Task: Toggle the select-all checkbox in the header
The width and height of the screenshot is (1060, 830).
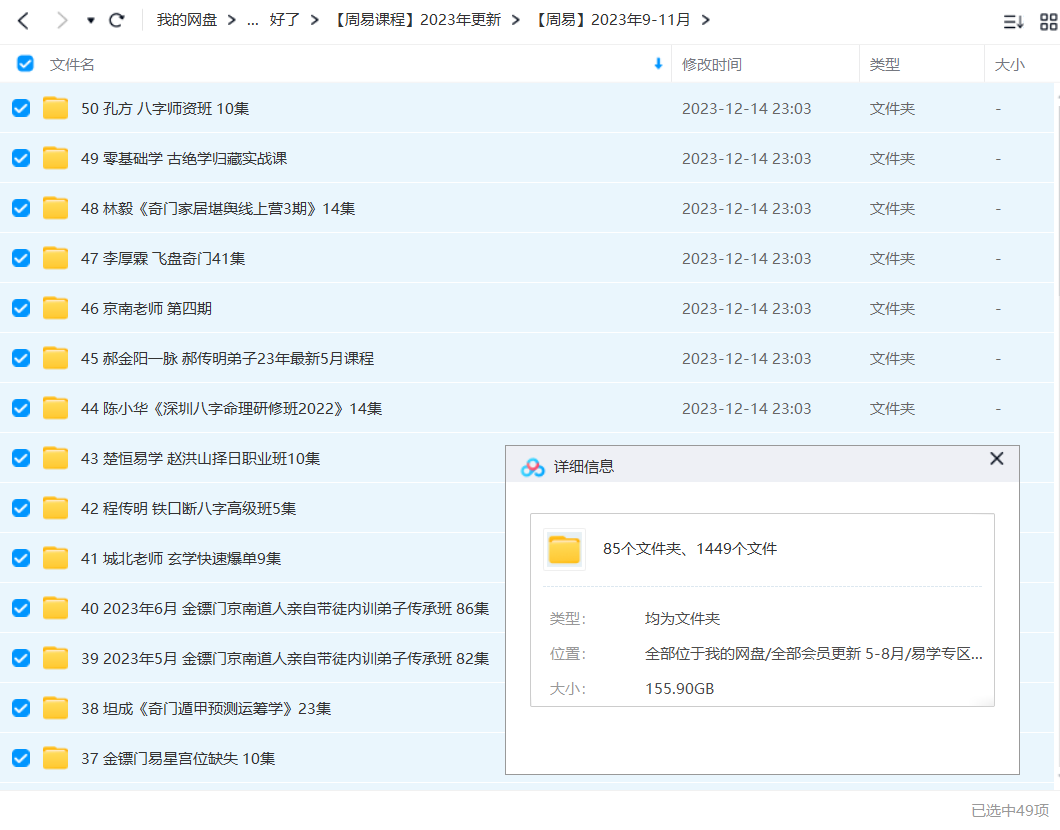Action: tap(26, 64)
